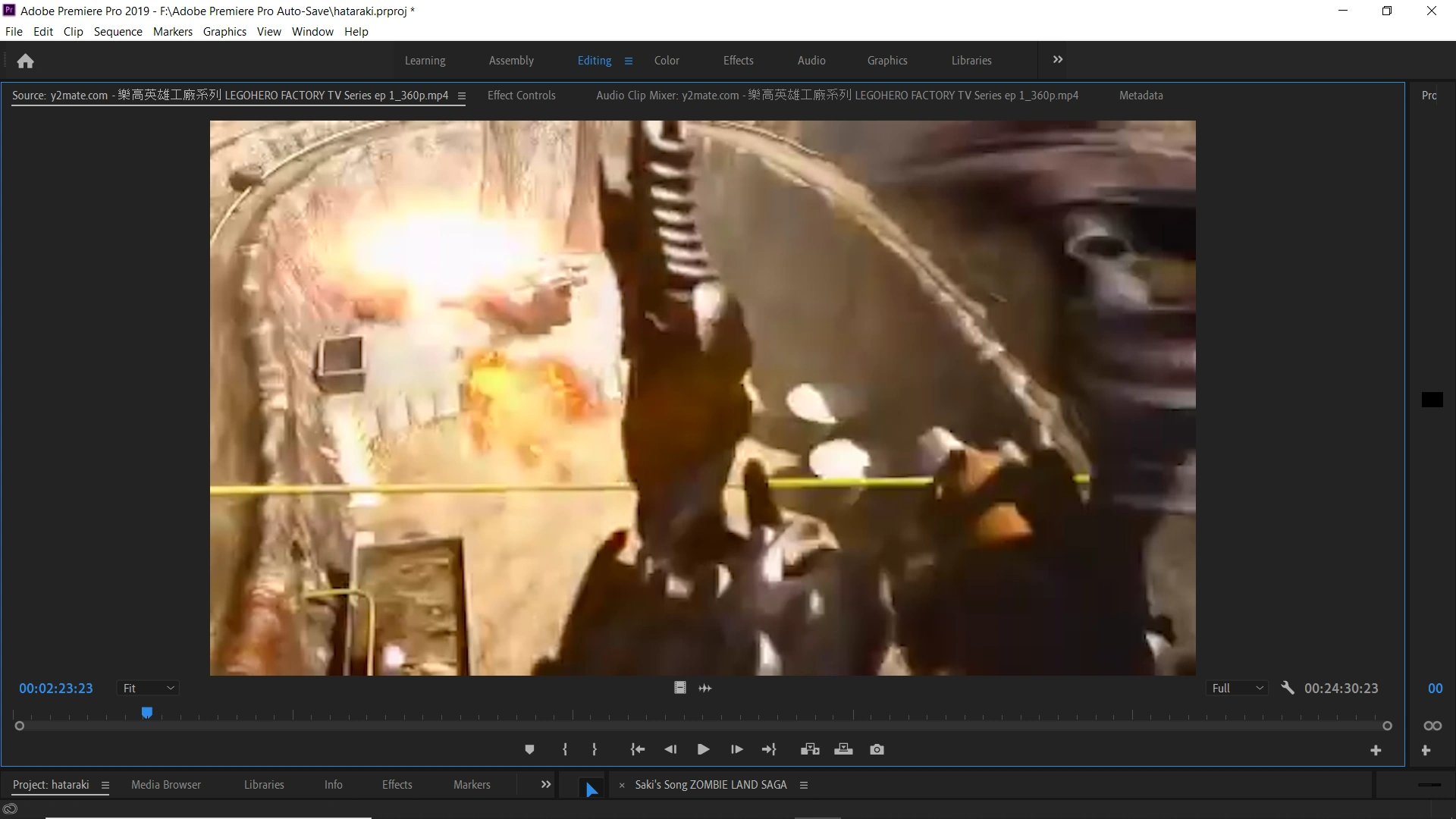This screenshot has width=1456, height=819.
Task: Open the Full playback resolution dropdown
Action: pos(1237,688)
